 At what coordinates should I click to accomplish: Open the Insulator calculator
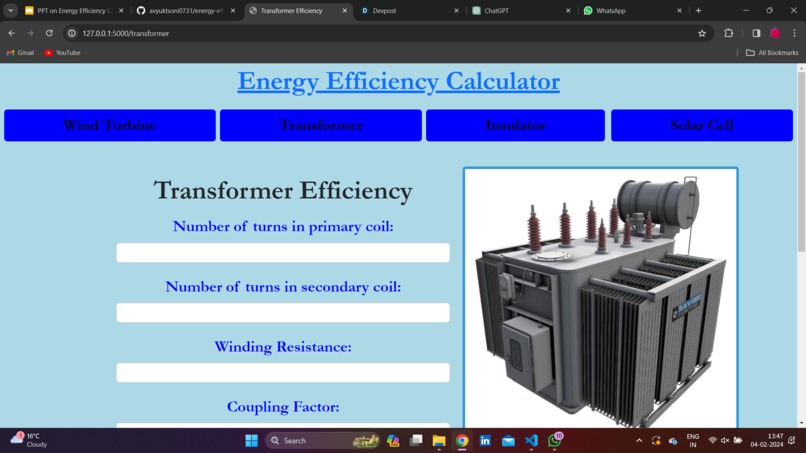515,125
